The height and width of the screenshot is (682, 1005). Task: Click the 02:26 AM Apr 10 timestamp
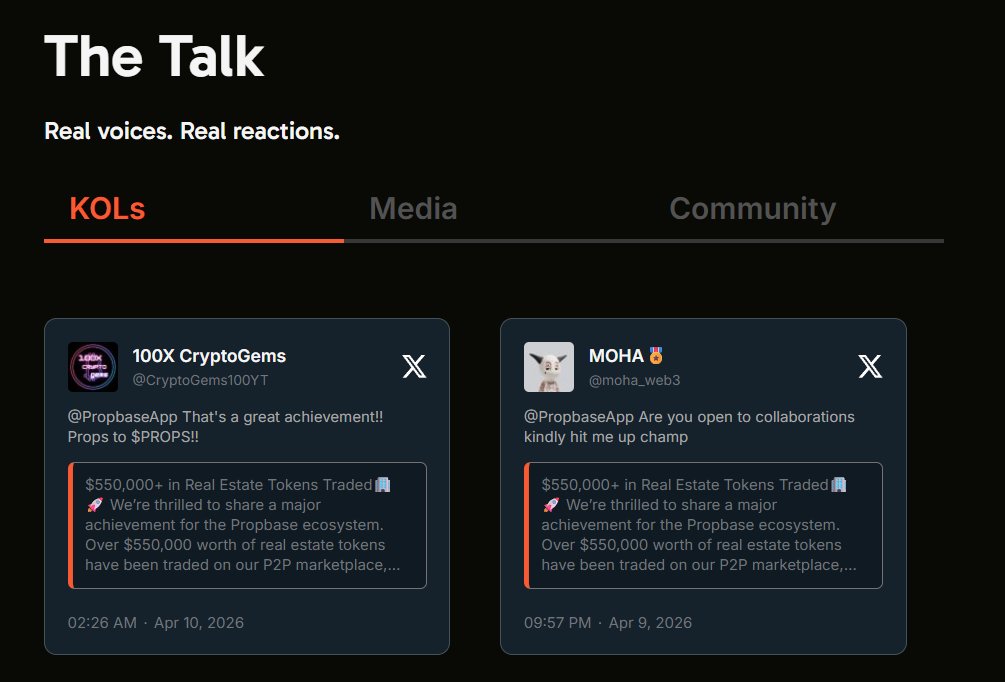156,623
